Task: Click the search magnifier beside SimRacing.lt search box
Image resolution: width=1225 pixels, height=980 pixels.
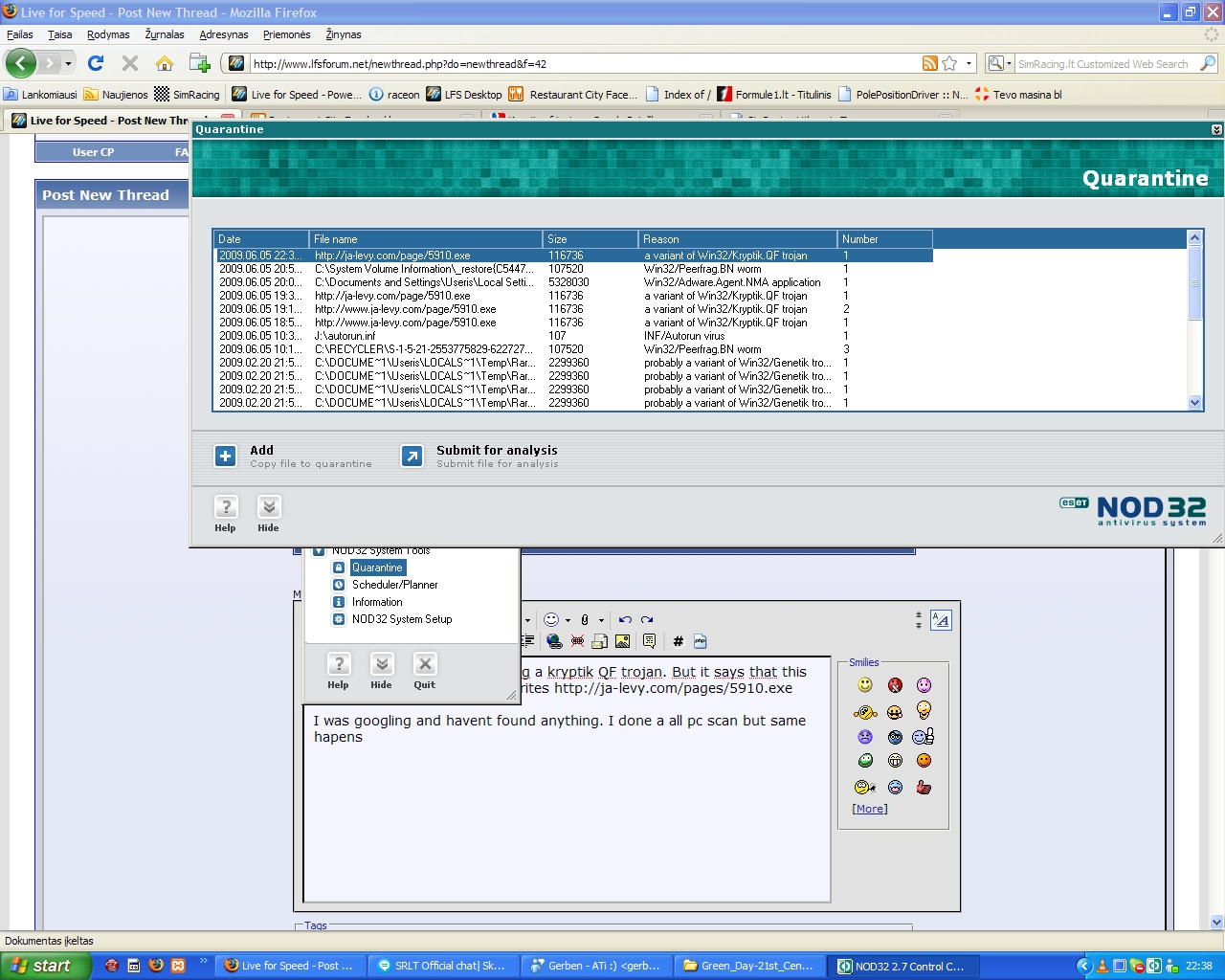Action: (x=1208, y=63)
